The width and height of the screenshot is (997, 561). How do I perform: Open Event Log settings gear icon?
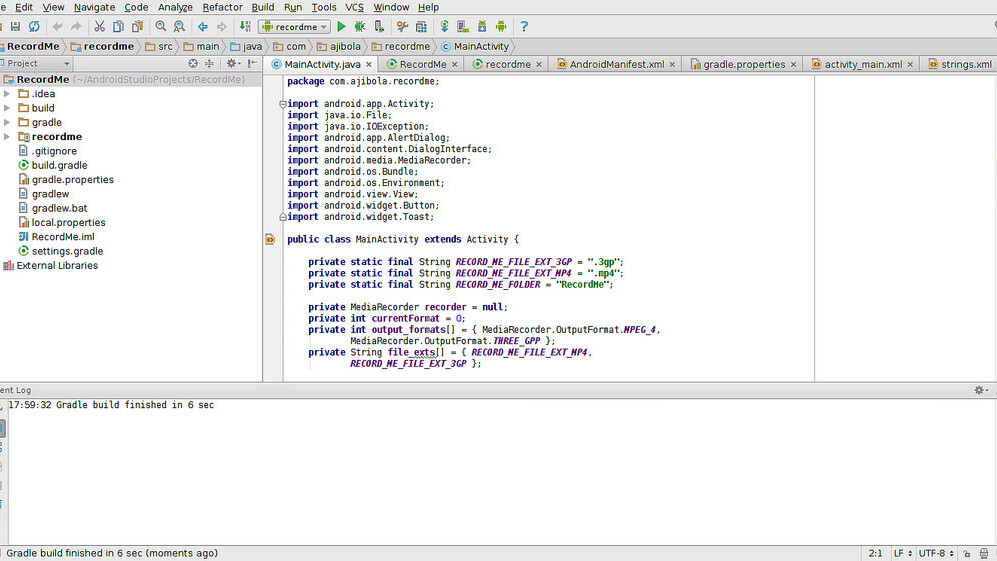(x=980, y=390)
